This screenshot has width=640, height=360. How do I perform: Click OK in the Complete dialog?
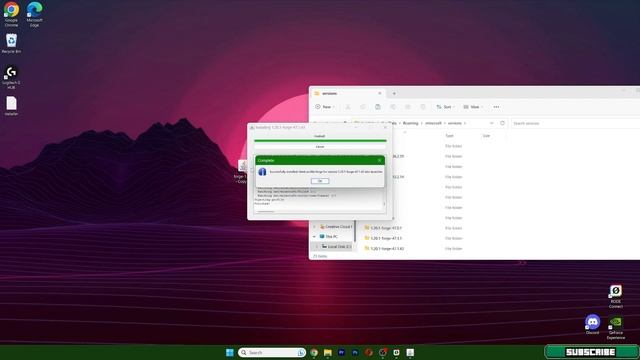click(320, 181)
